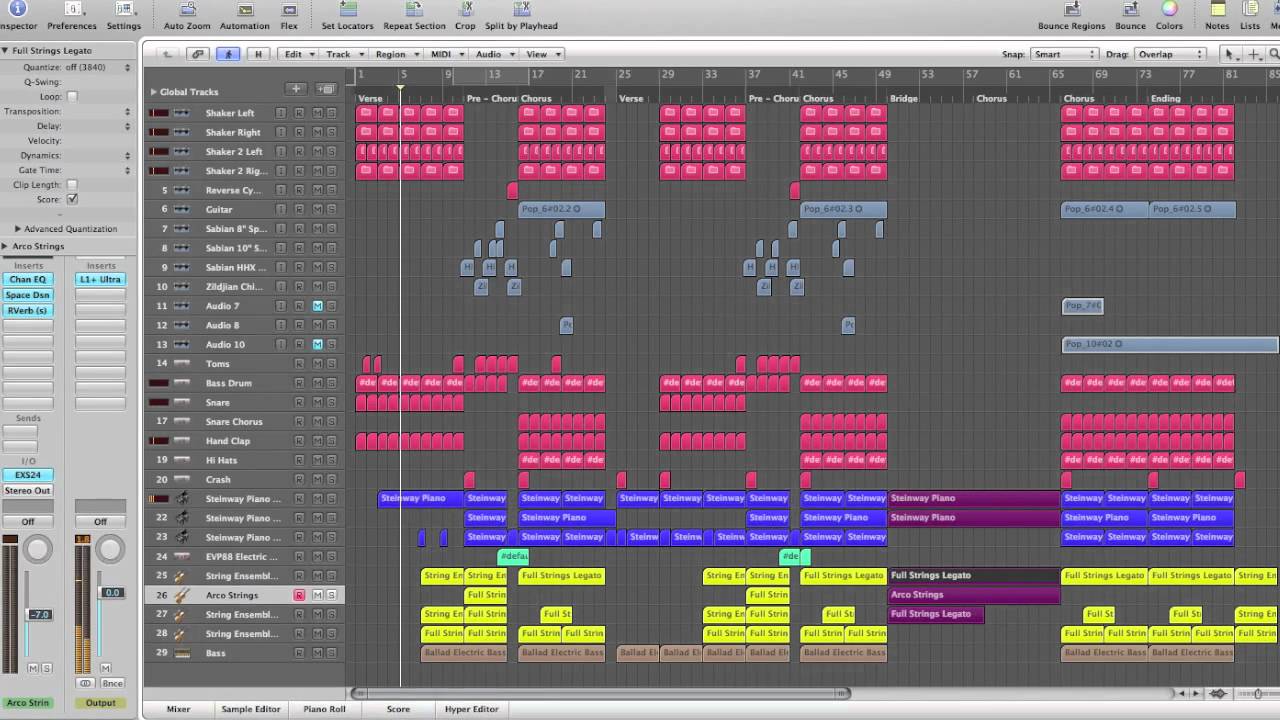Unmute the Audio 10 track
The image size is (1280, 720).
point(318,345)
